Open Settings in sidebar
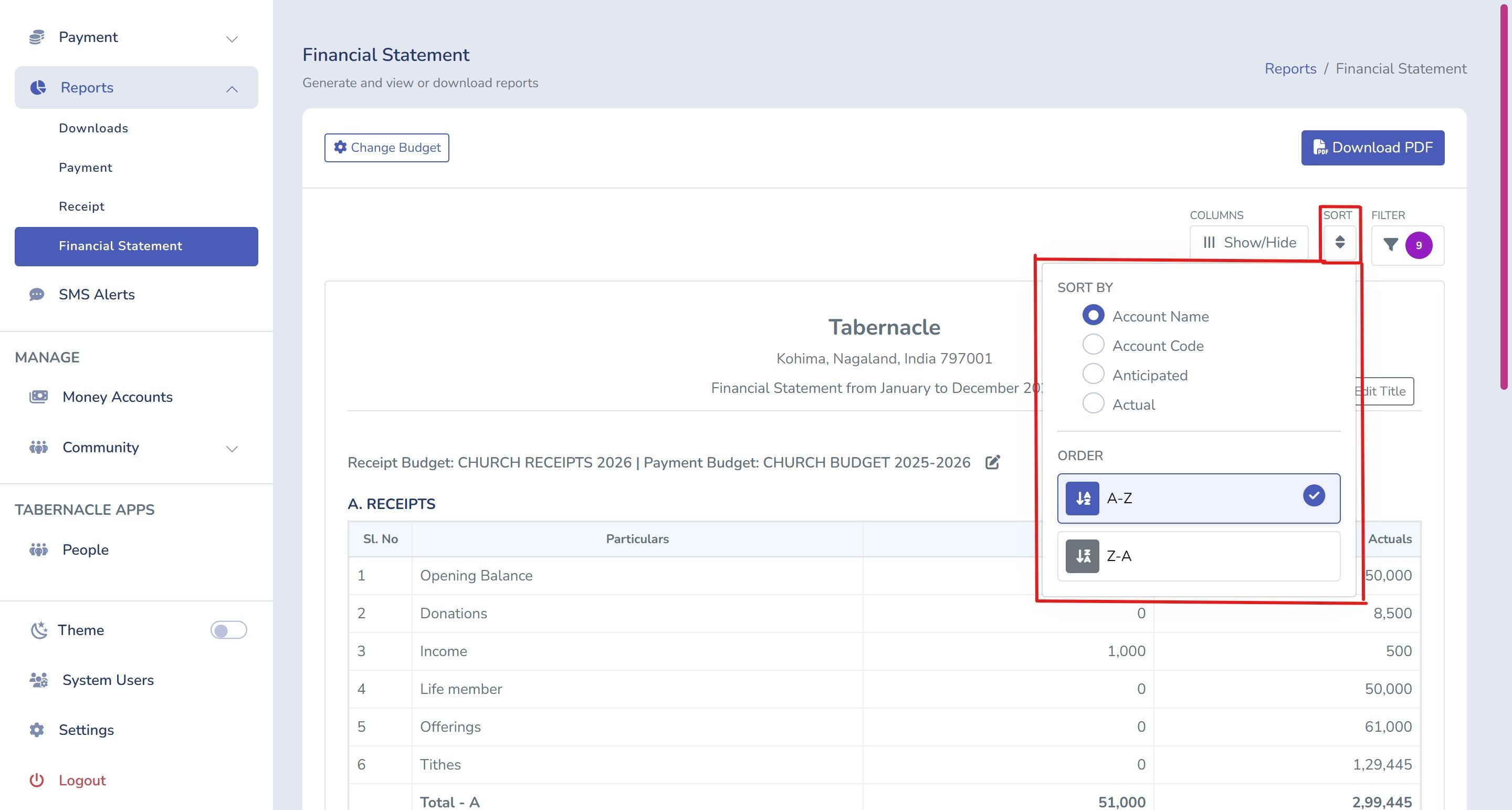Viewport: 1512px width, 810px height. pos(86,730)
